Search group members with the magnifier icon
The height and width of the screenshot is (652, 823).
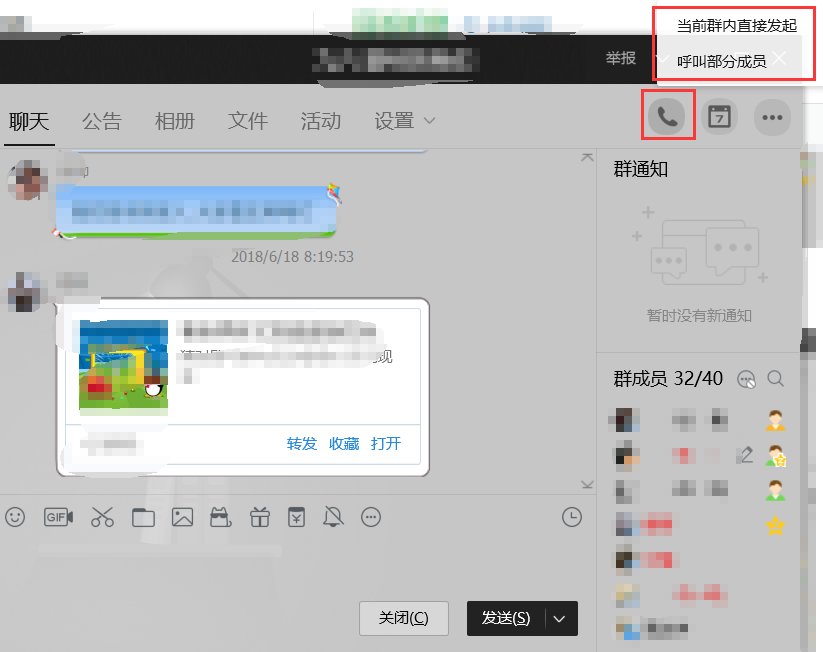tap(775, 379)
